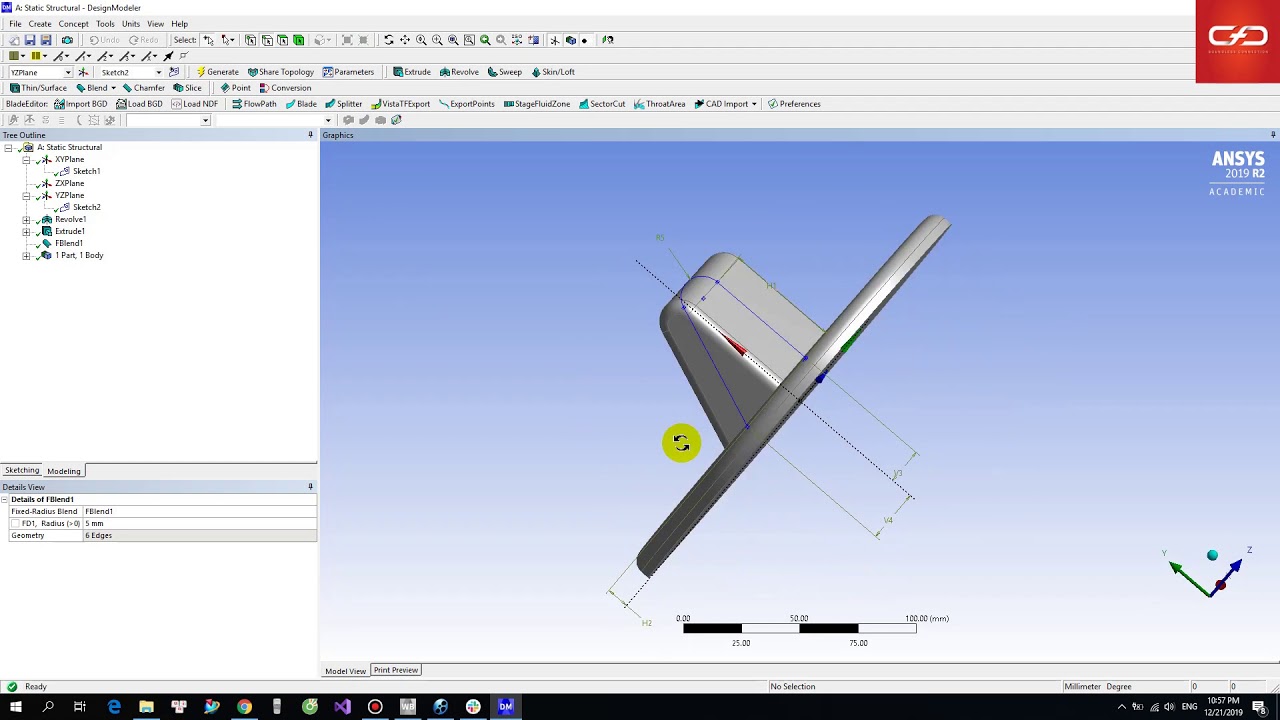Image resolution: width=1280 pixels, height=720 pixels.
Task: Select the Skin/Loft tool
Action: click(x=553, y=72)
